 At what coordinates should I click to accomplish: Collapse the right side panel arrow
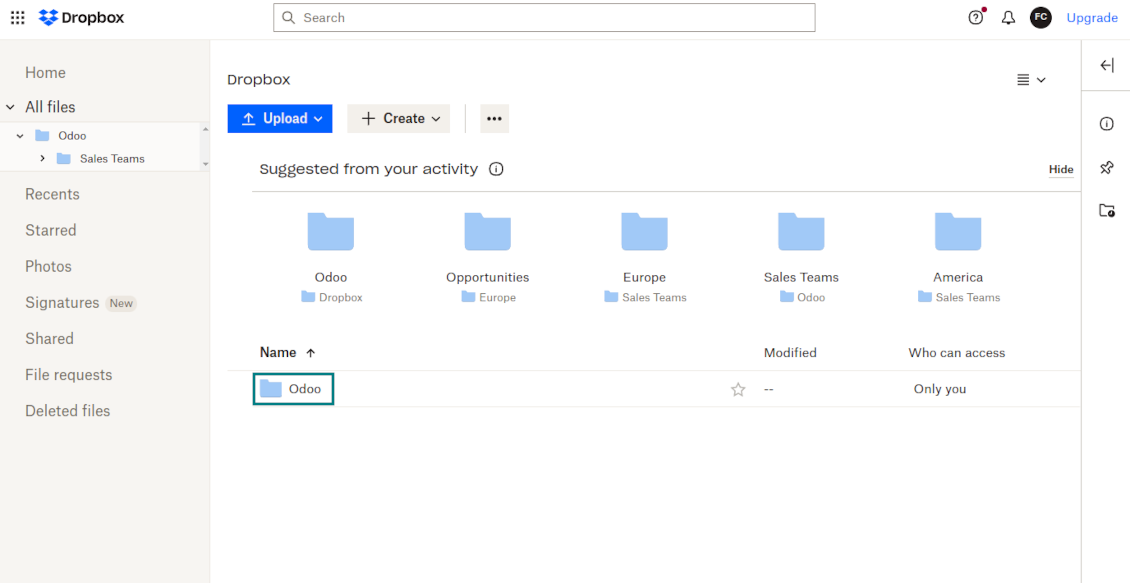(x=1107, y=66)
